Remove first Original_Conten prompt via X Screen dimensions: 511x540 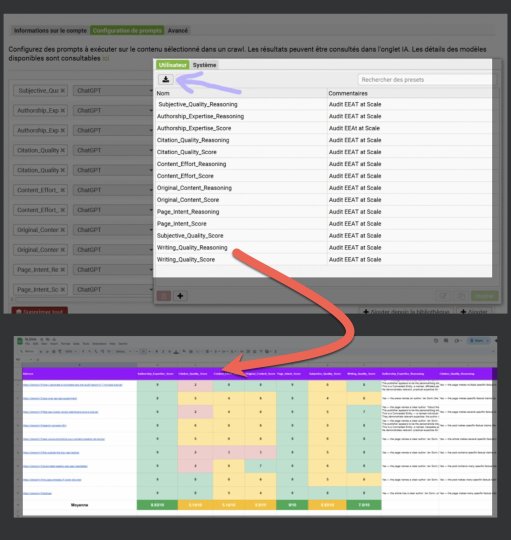point(63,230)
